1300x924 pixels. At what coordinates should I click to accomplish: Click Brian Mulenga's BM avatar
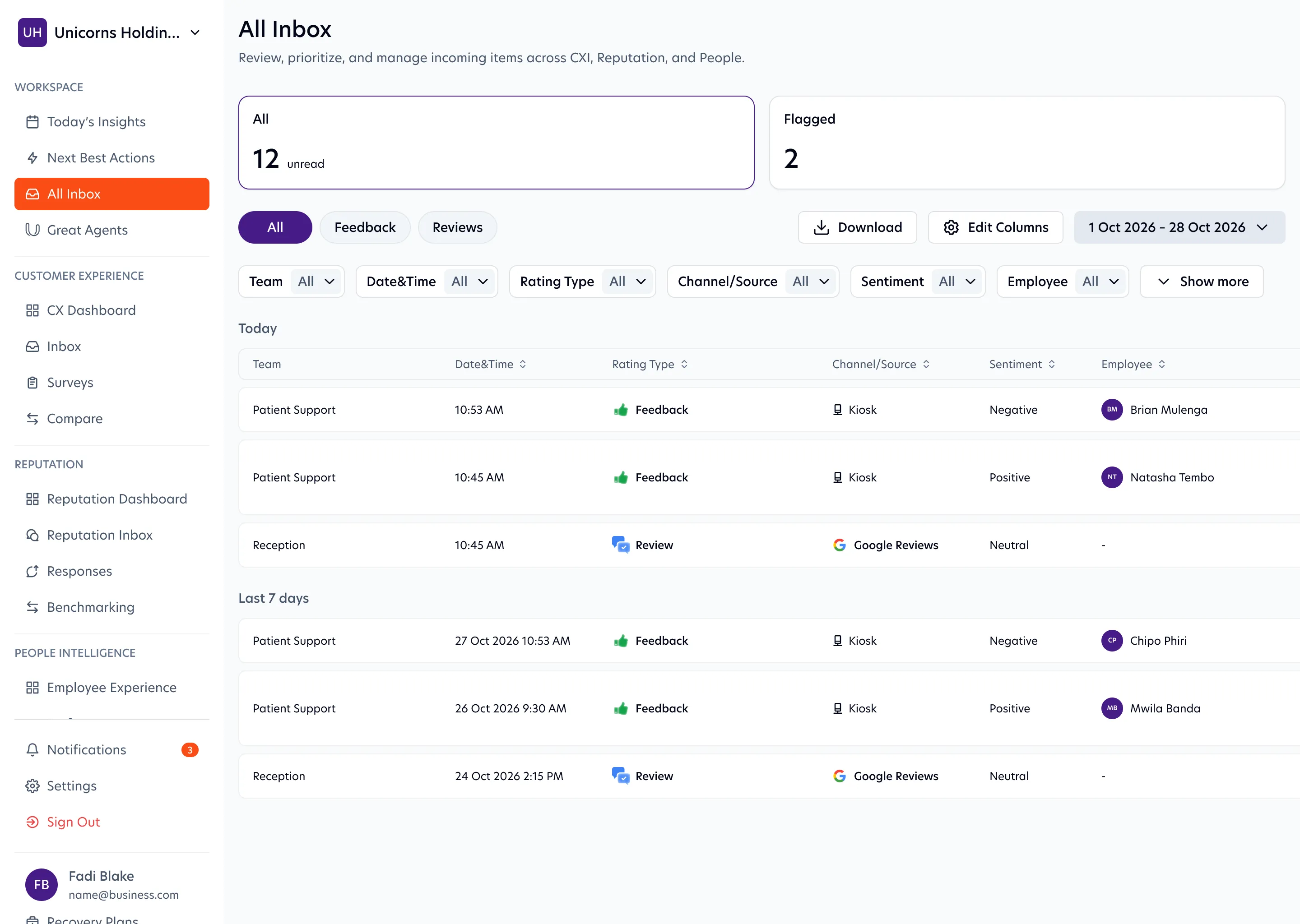1112,410
